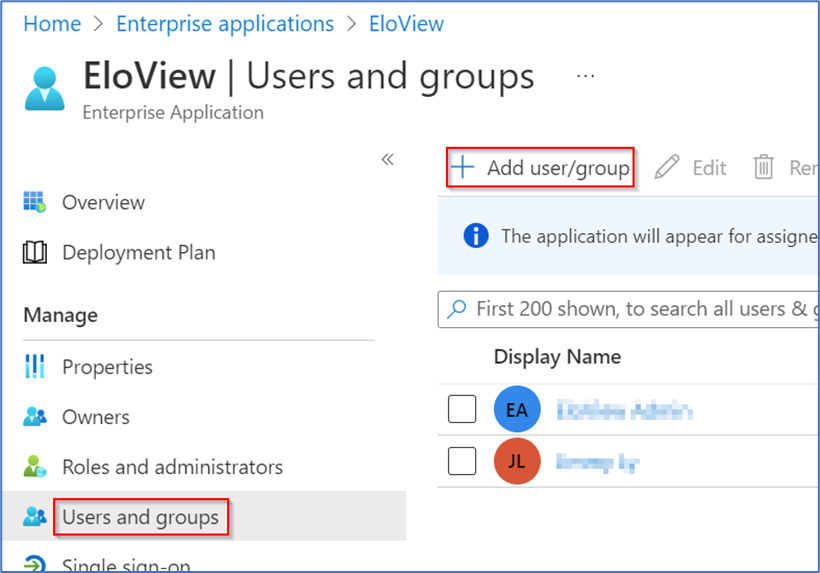Click the application will appear notice text
Screen dimensions: 820x573
660,236
